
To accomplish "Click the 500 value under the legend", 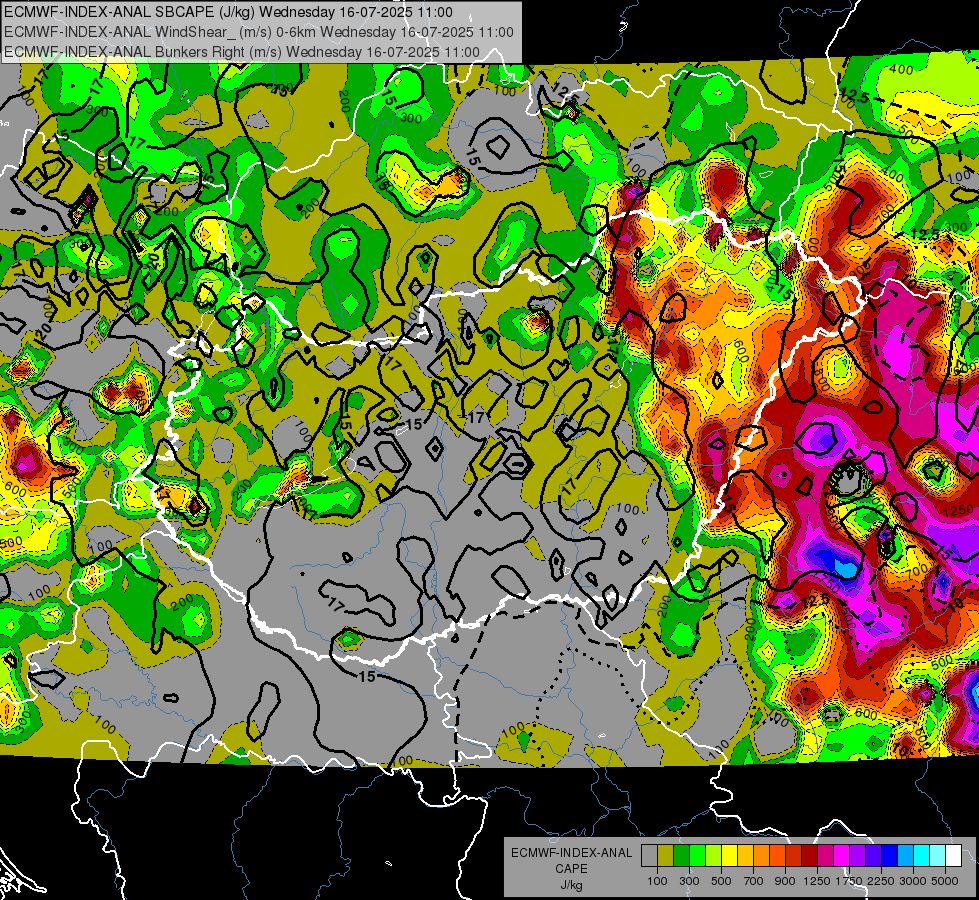I will (721, 881).
